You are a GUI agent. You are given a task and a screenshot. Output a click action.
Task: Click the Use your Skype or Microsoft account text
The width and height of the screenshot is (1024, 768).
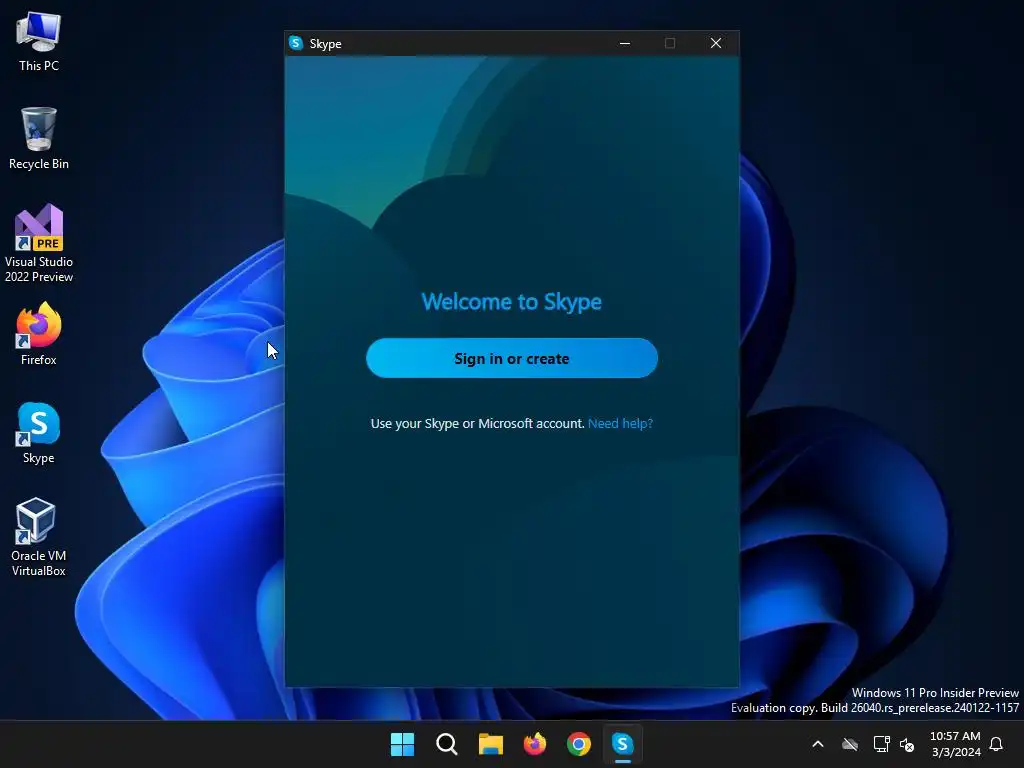pos(477,423)
